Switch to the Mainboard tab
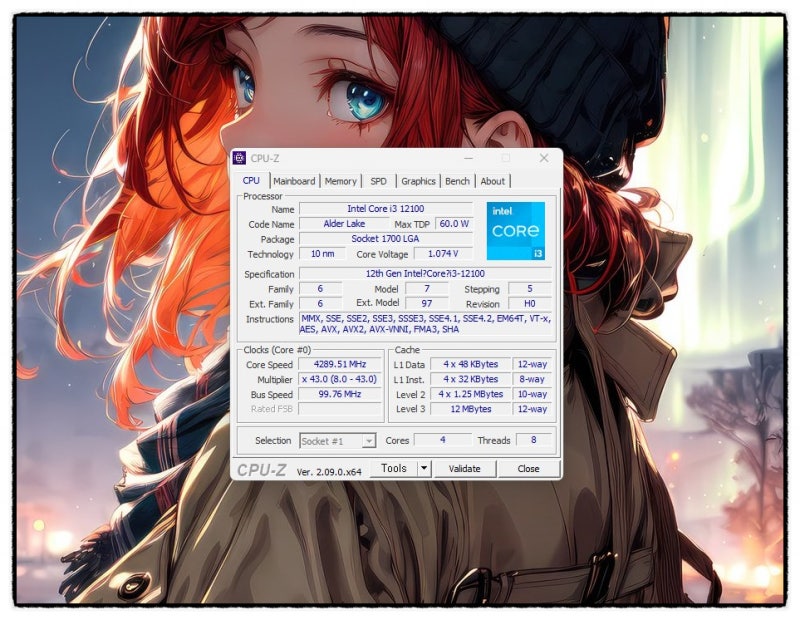 click(294, 181)
